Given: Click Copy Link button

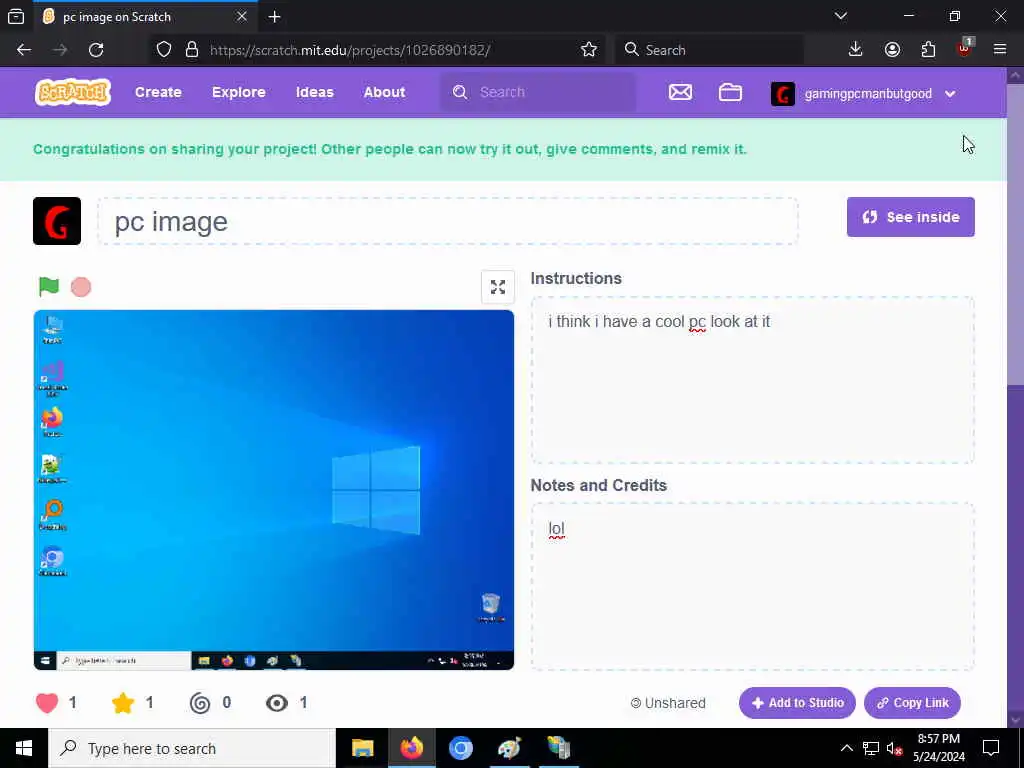Looking at the screenshot, I should (x=912, y=703).
